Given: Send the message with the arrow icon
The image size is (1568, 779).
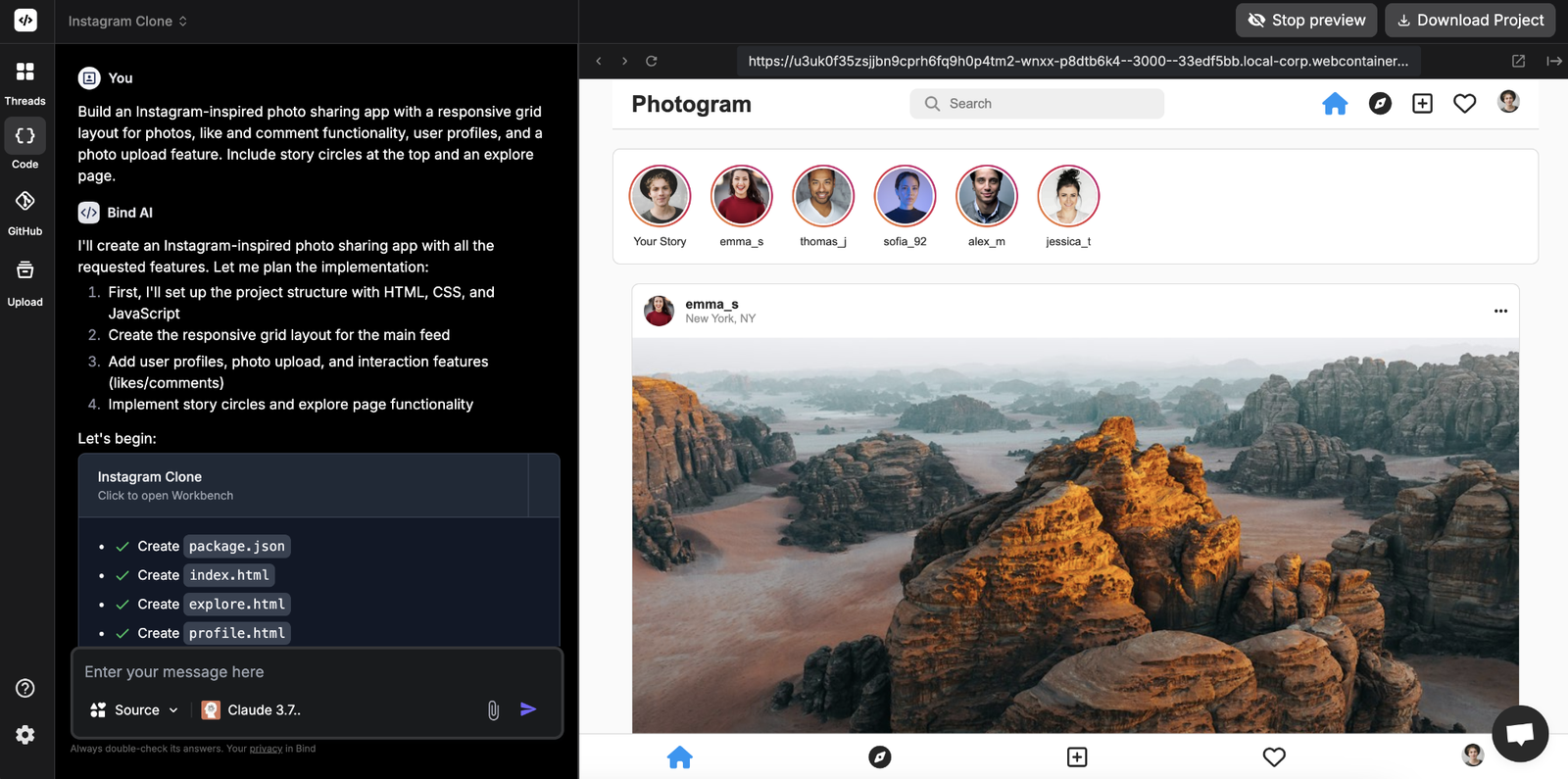Looking at the screenshot, I should click(528, 709).
